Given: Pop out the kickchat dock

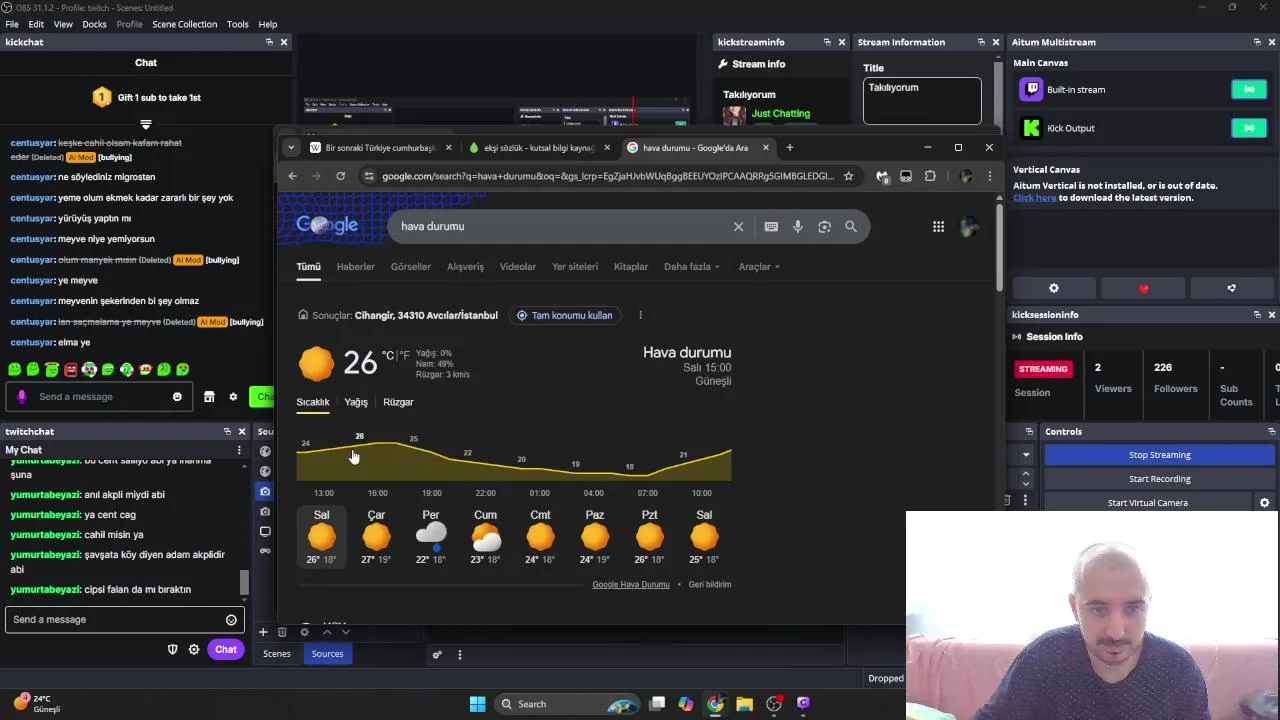Looking at the screenshot, I should coord(269,42).
